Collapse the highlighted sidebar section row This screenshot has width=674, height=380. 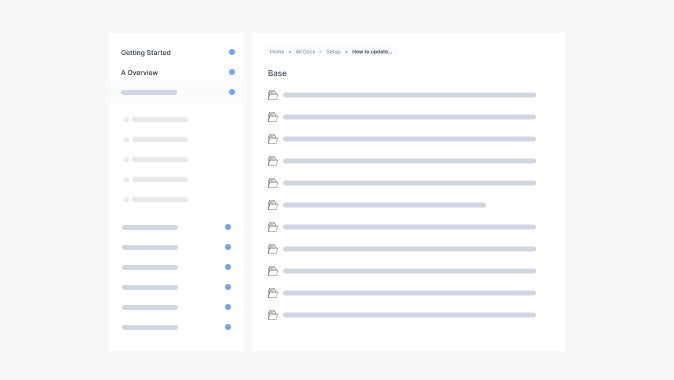pyautogui.click(x=176, y=92)
